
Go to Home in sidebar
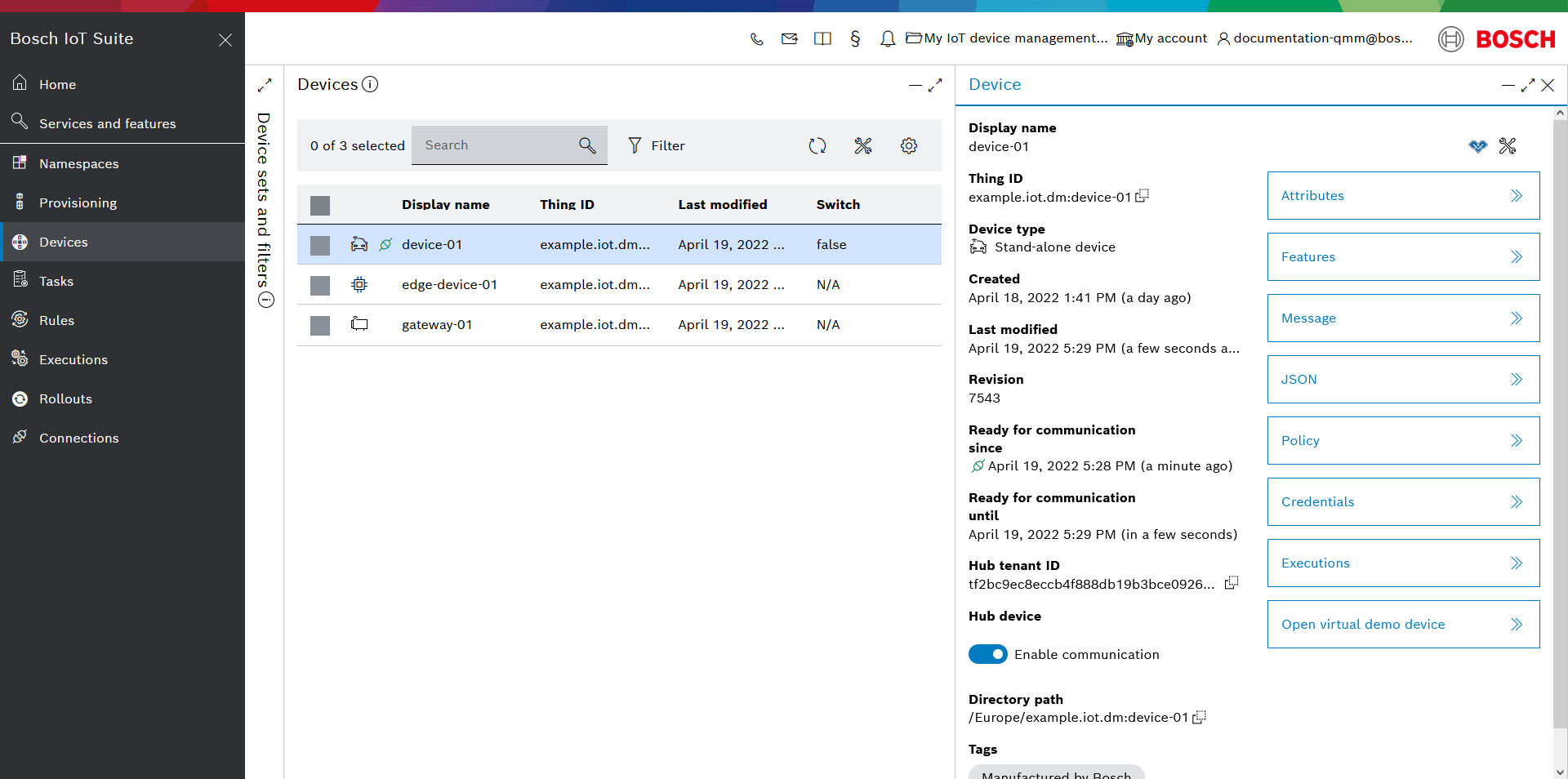click(122, 84)
